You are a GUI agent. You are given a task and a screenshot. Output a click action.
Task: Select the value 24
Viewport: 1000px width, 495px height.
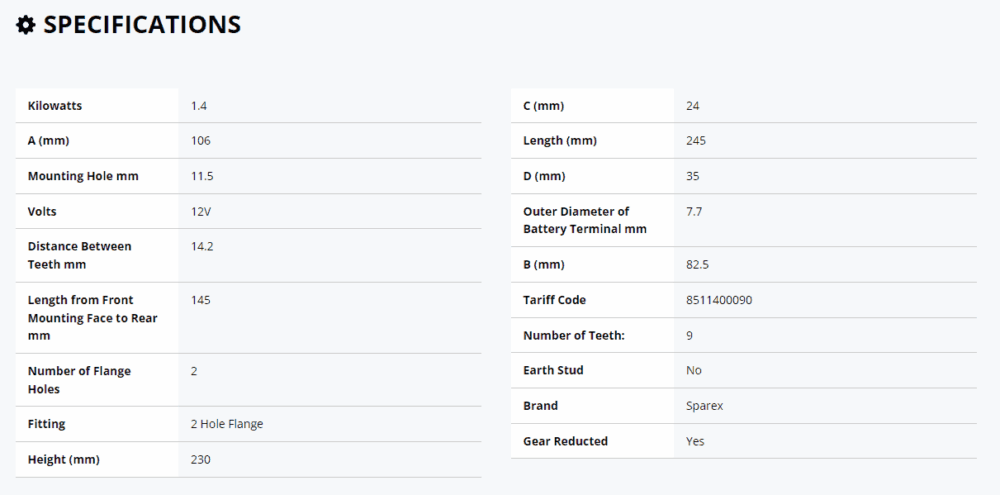click(693, 106)
